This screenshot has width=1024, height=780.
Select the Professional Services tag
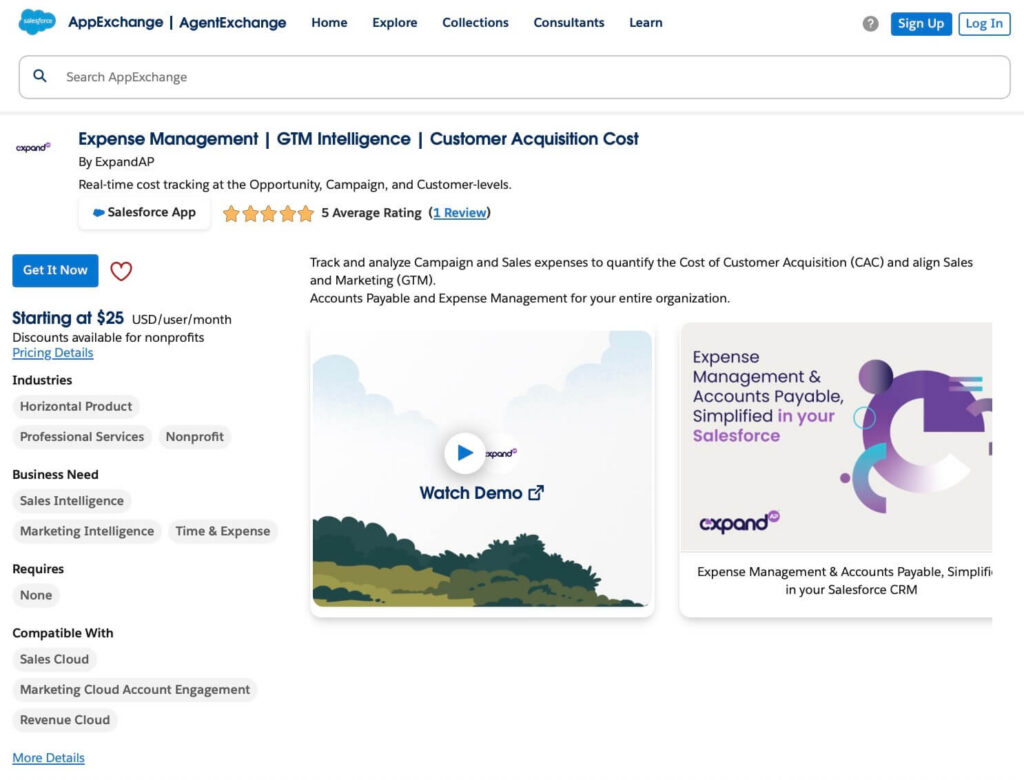[82, 436]
